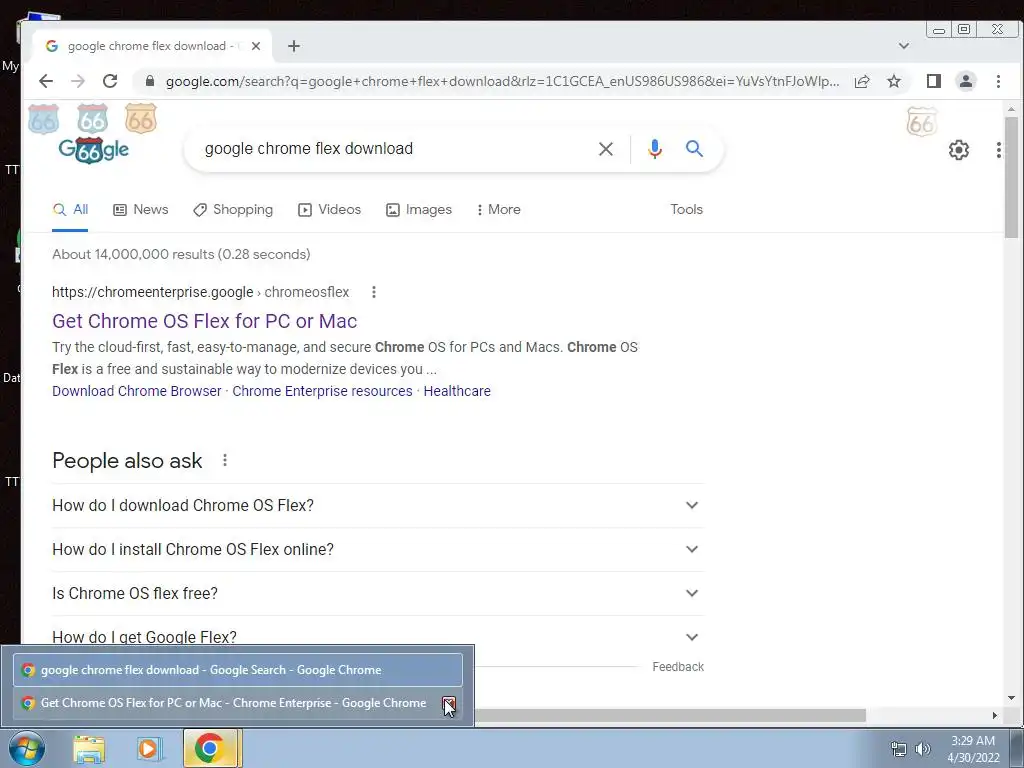Image resolution: width=1024 pixels, height=768 pixels.
Task: Click the scroll-right arrow on horizontal scrollbar
Action: 995,716
